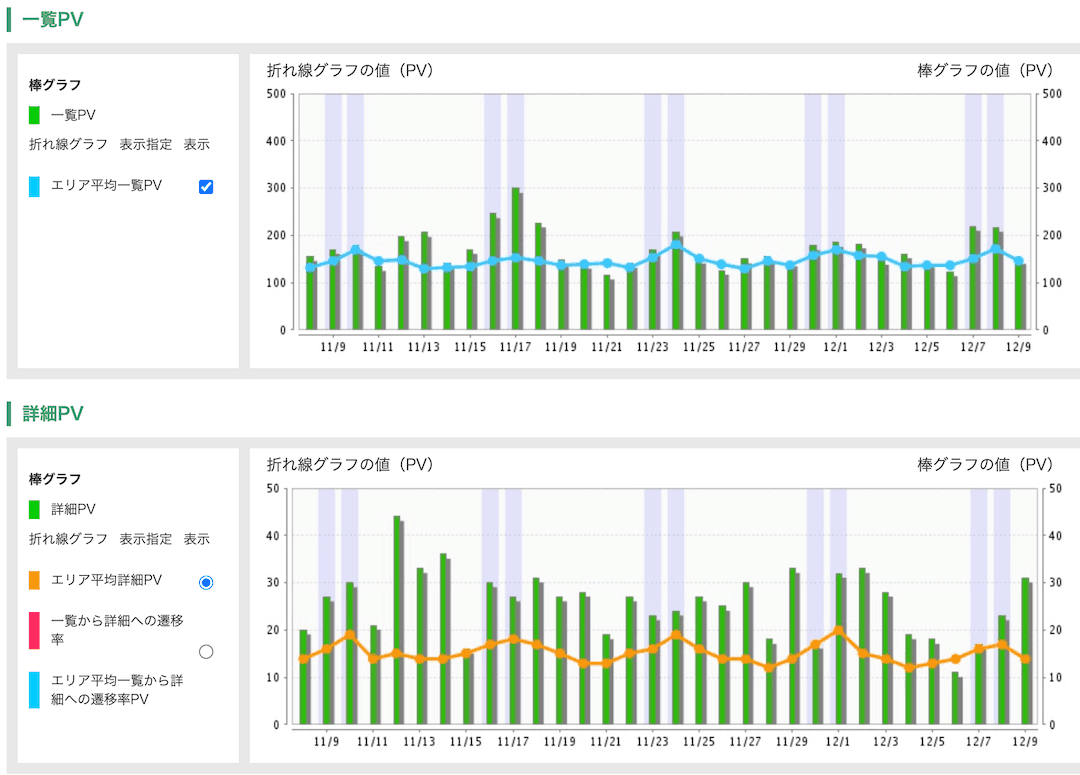The image size is (1080, 775).
Task: Toggle the エリア平均一覧PV line checkbox
Action: (207, 186)
